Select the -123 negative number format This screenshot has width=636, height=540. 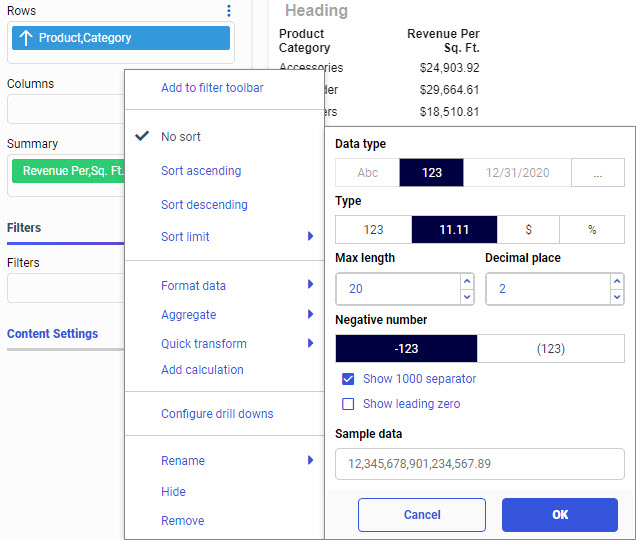[x=406, y=348]
